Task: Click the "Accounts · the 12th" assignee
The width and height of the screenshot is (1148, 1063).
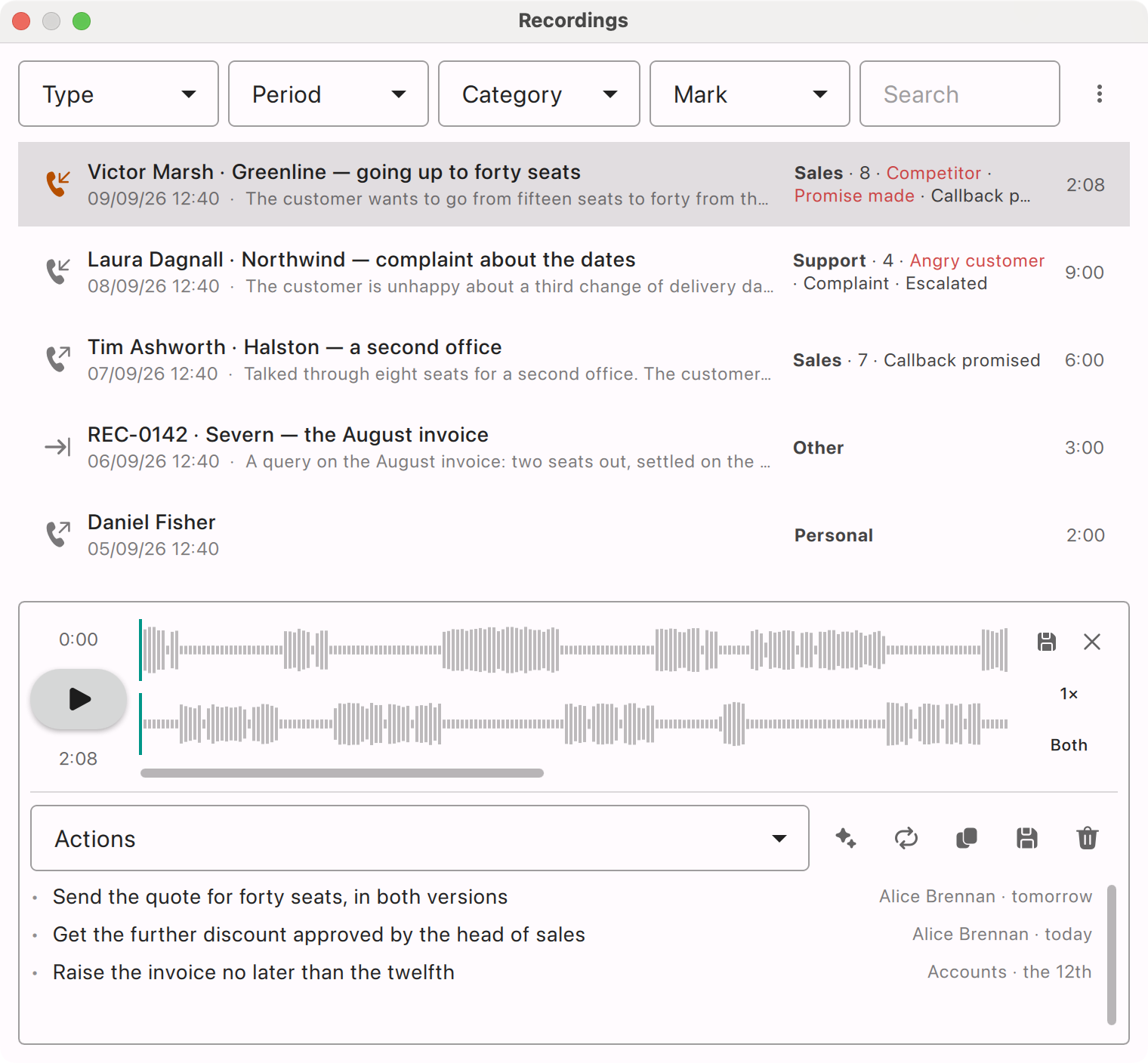Action: click(x=1010, y=972)
